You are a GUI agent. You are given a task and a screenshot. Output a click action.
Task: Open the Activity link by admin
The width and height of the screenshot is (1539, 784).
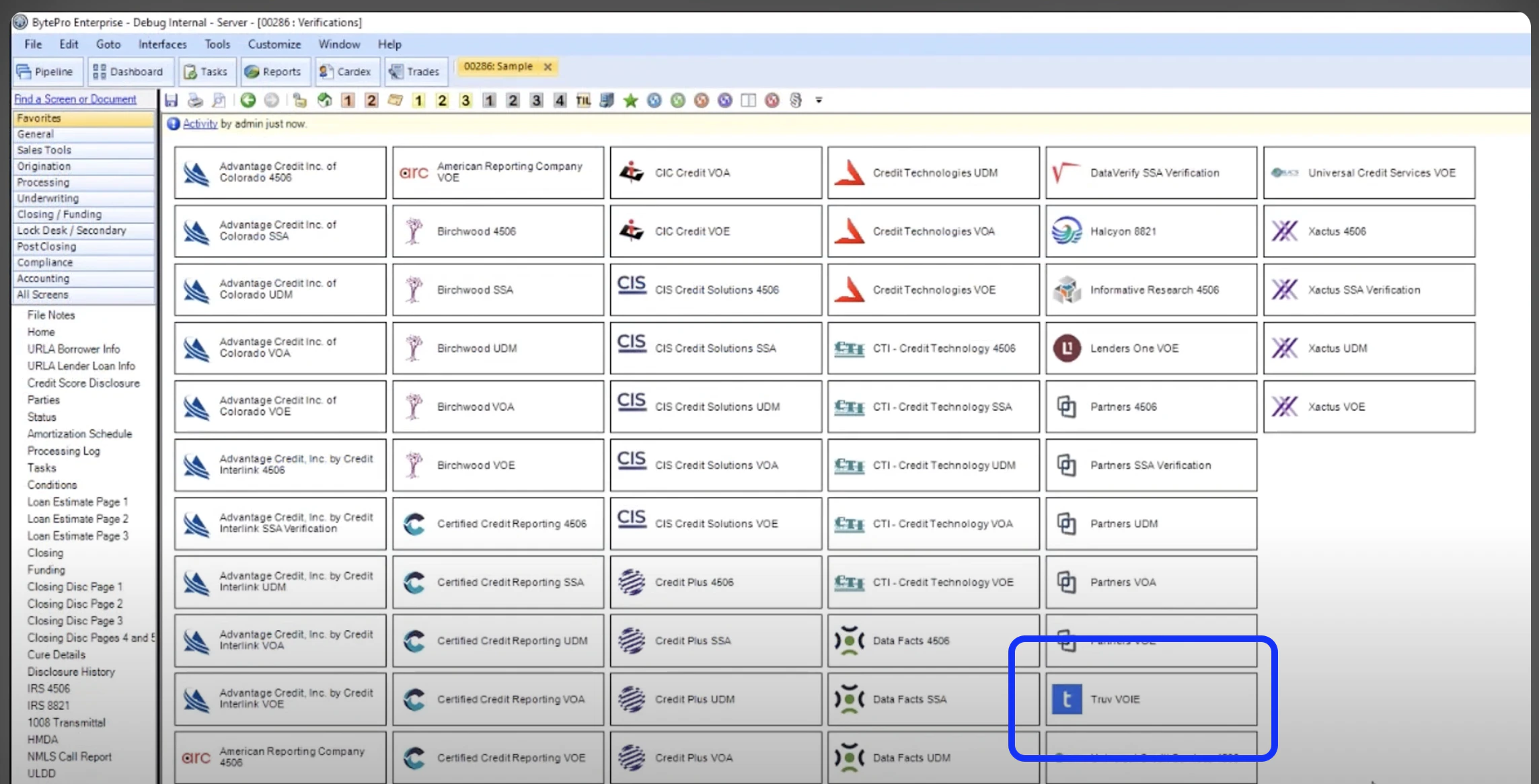tap(200, 124)
